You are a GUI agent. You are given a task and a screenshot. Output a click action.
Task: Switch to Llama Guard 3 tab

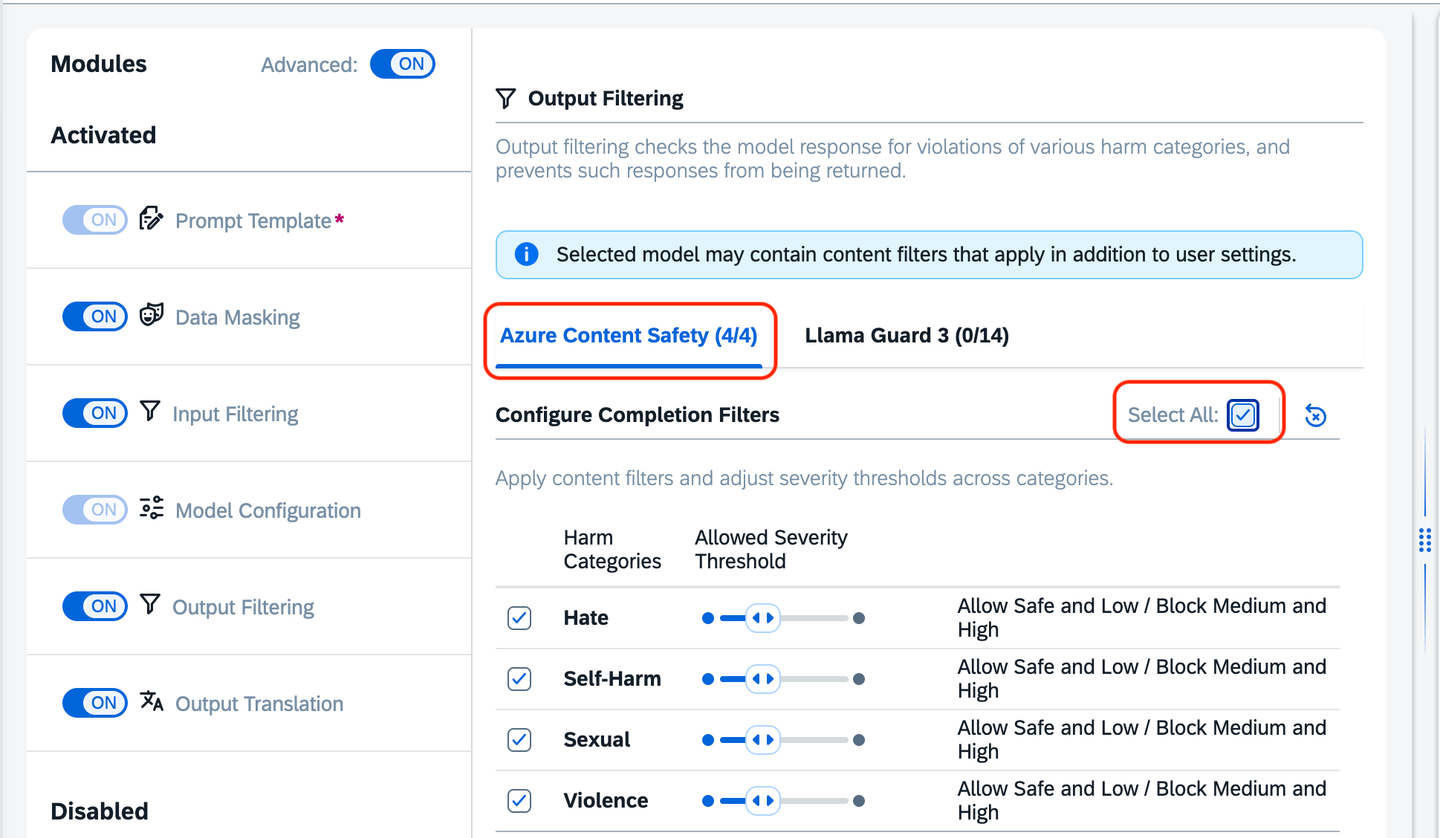(907, 336)
